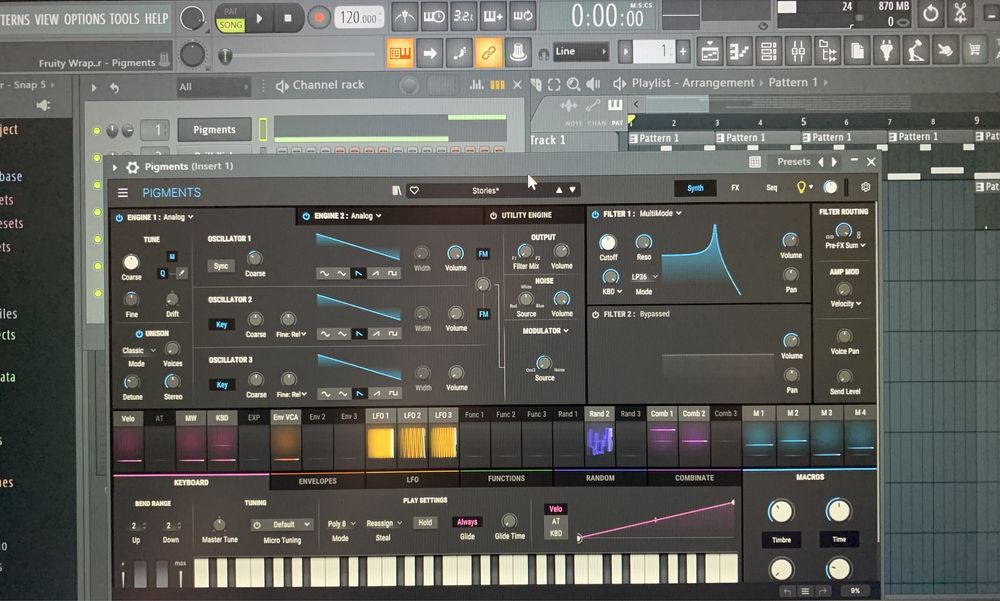Open the Line snap dropdown
This screenshot has width=1000, height=601.
[x=580, y=51]
